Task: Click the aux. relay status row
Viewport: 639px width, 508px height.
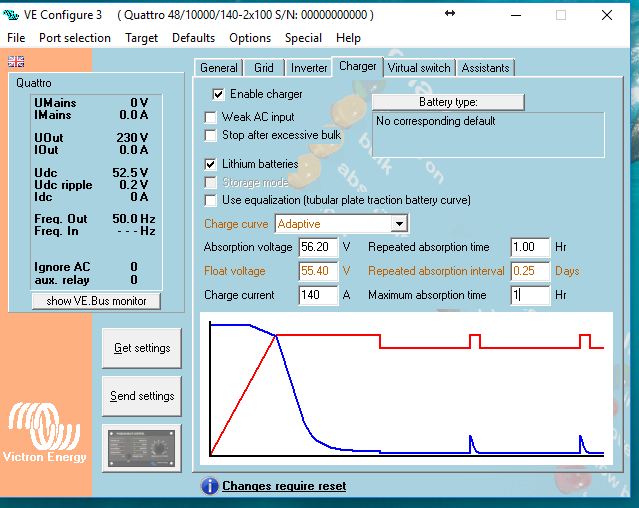Action: (x=86, y=280)
